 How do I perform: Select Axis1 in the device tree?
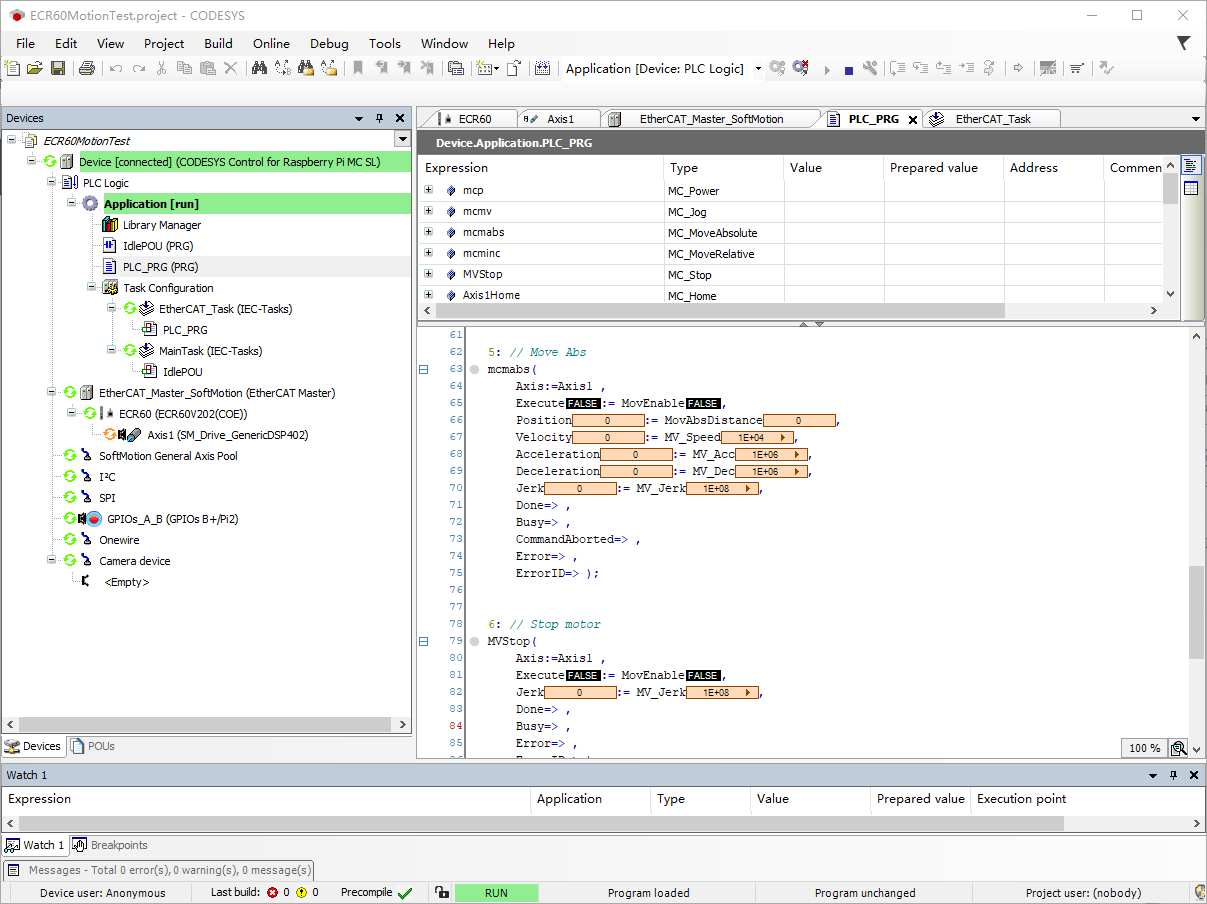pos(227,435)
